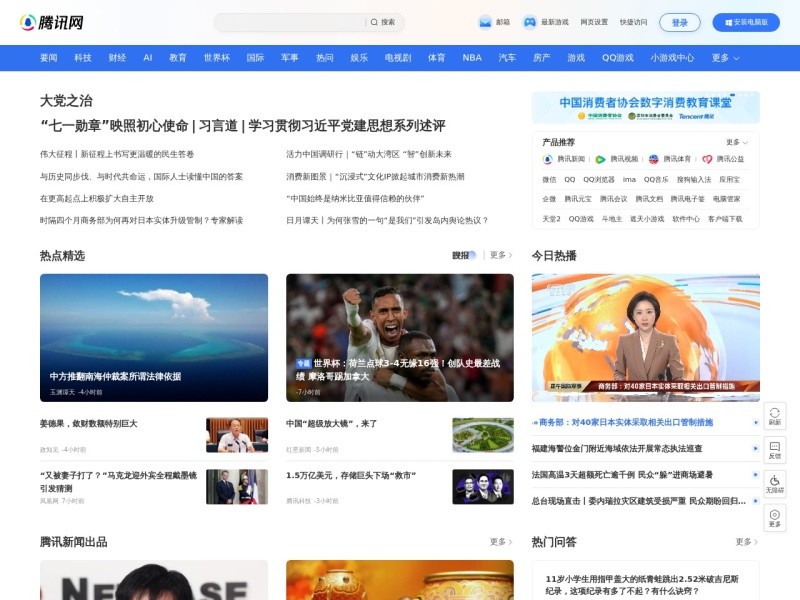
Task: Click the 腾讯体育 product icon
Action: [654, 159]
